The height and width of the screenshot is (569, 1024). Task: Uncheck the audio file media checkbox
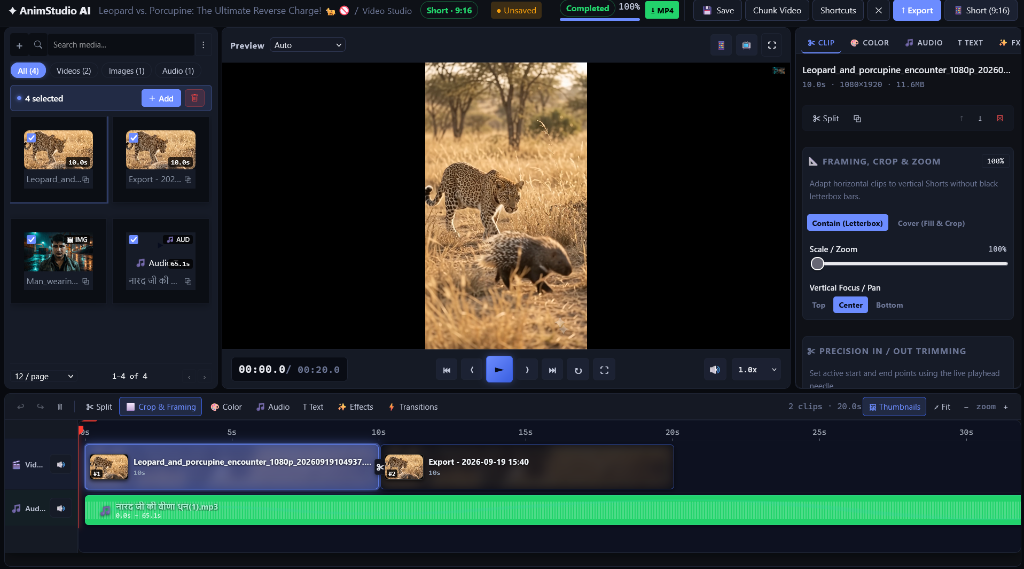click(134, 240)
